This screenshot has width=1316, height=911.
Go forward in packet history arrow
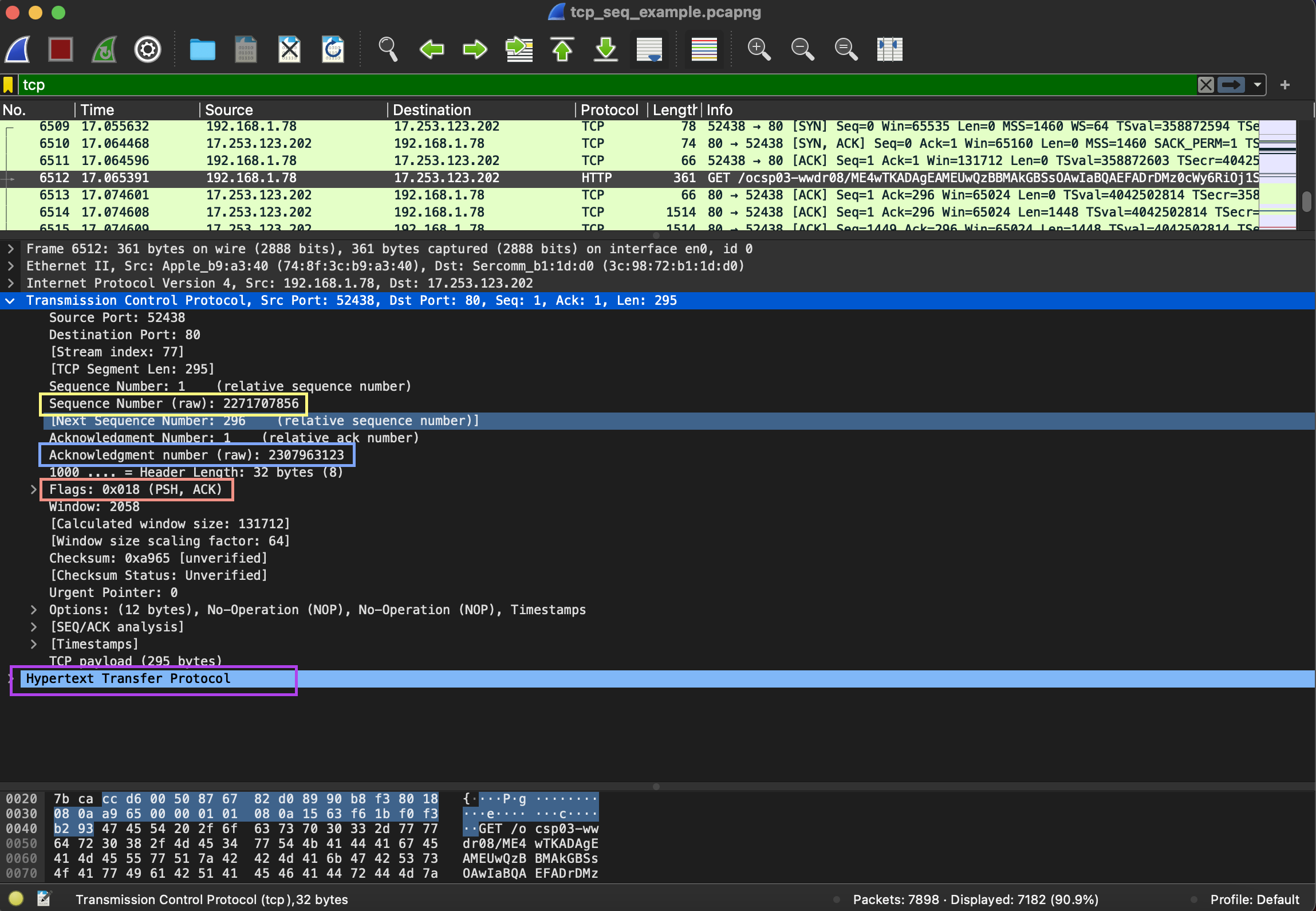[475, 50]
